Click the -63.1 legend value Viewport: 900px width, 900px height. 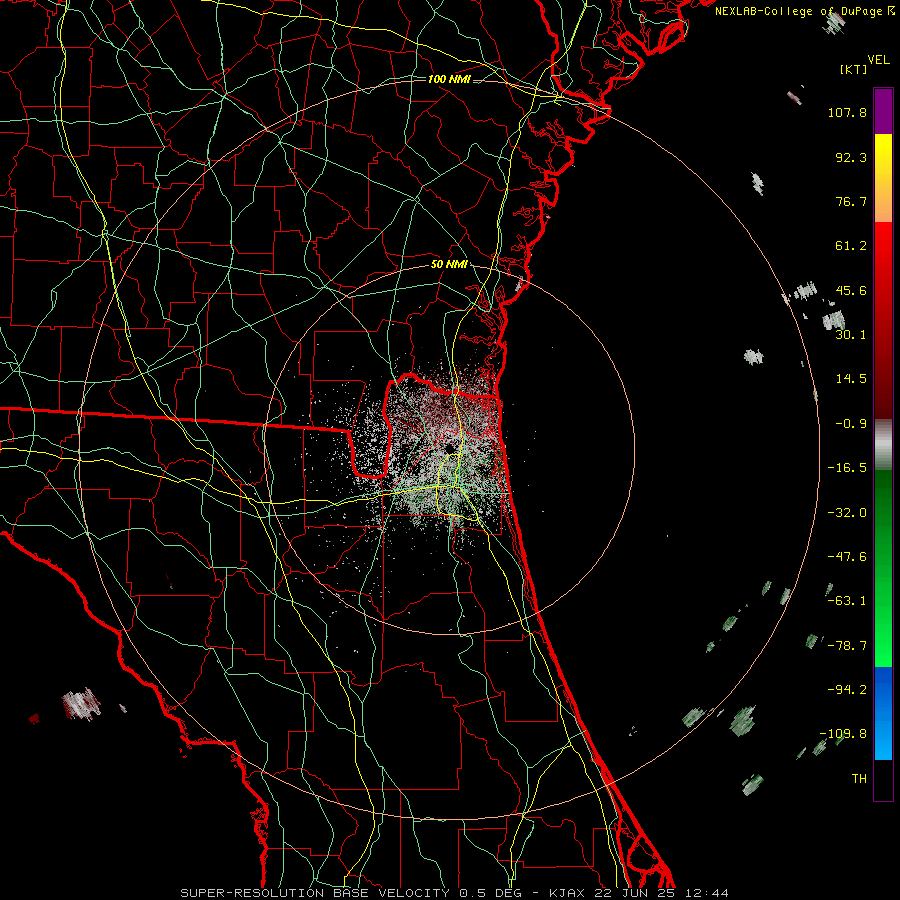click(847, 601)
